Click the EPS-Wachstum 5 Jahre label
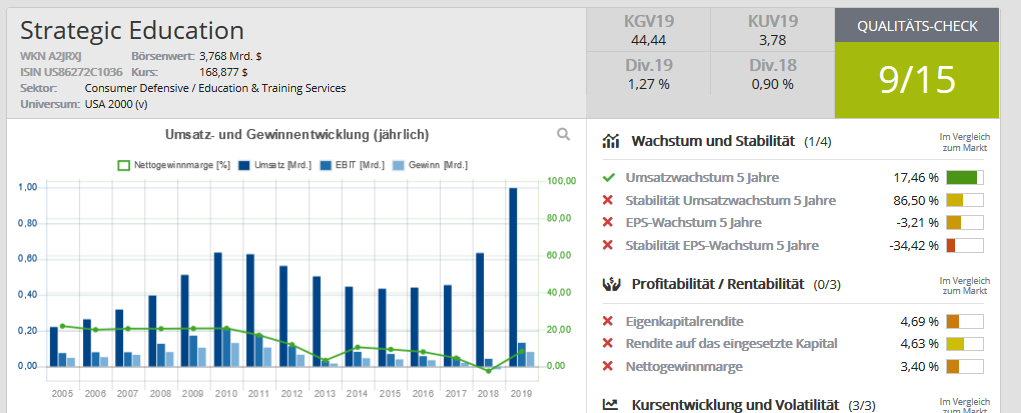Viewport: 1021px width, 413px height. [x=693, y=223]
